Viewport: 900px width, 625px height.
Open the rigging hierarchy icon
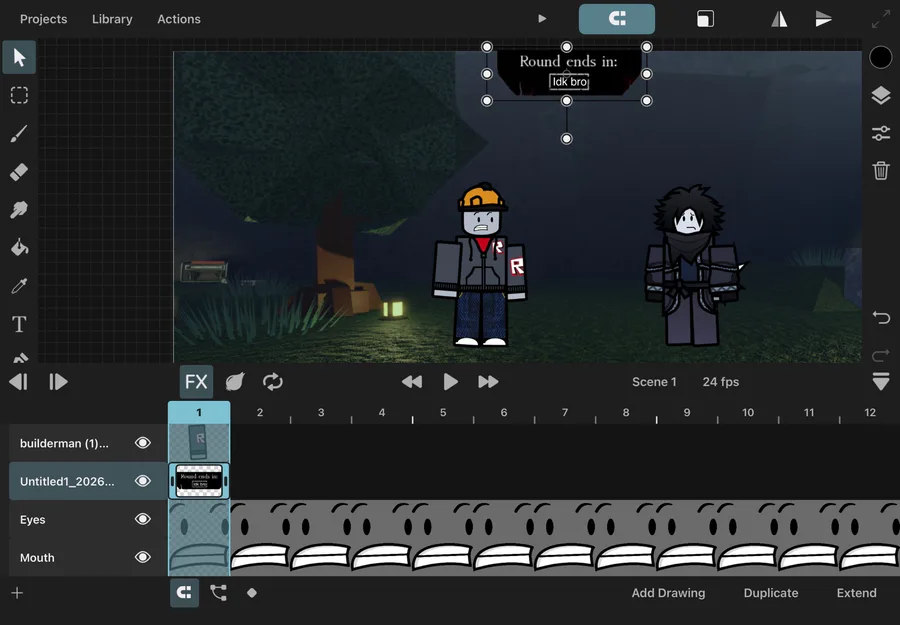click(218, 593)
